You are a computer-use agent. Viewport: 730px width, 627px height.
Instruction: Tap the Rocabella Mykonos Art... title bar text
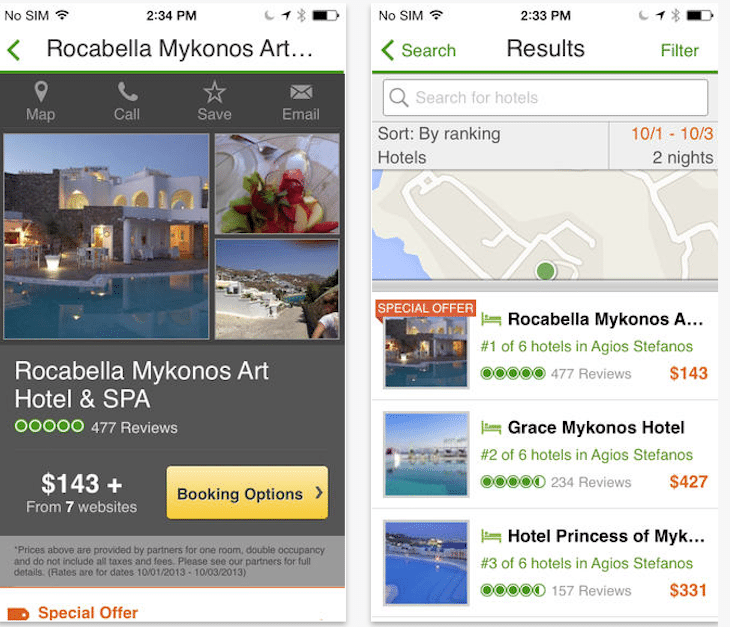(180, 48)
